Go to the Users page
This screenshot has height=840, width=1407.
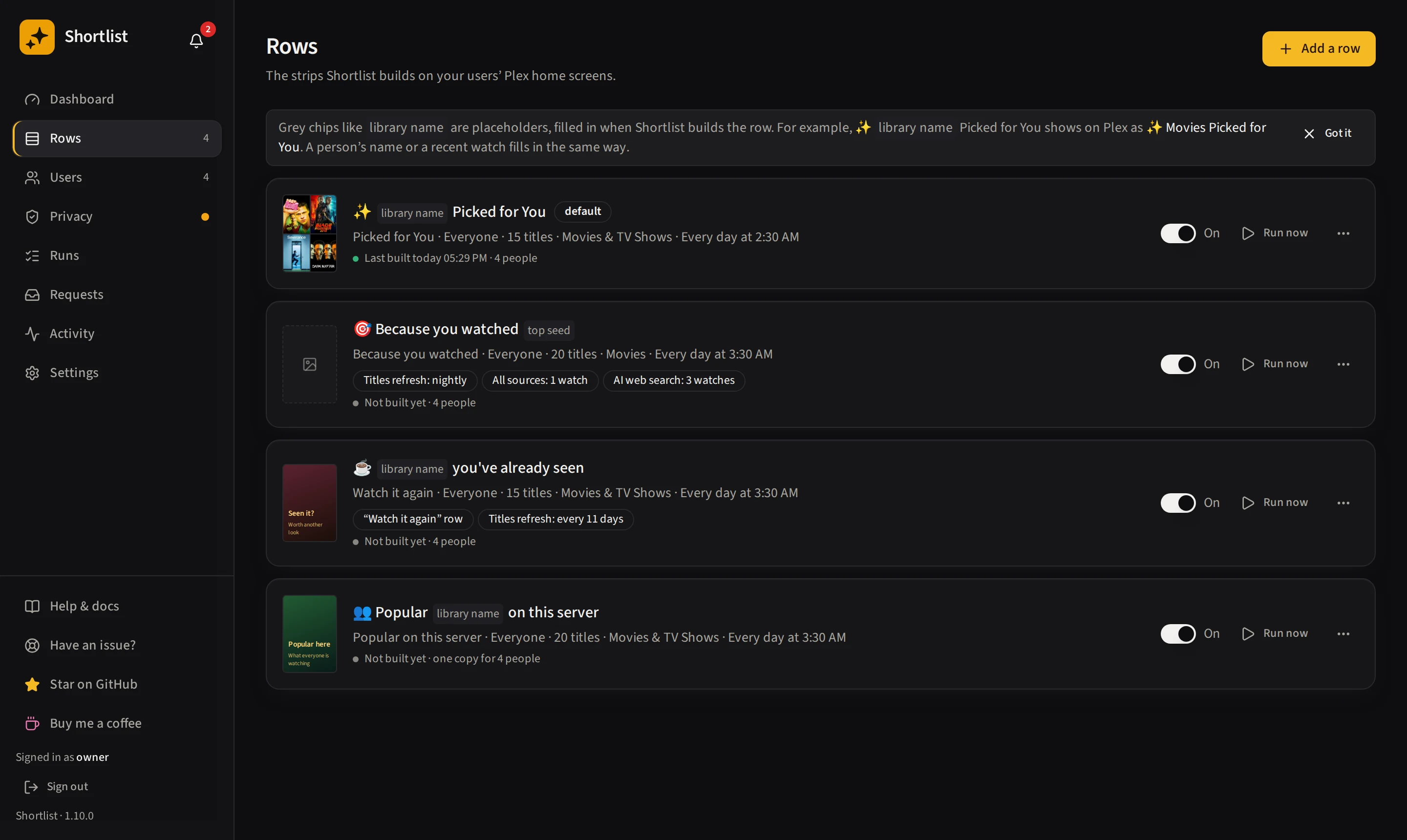117,177
